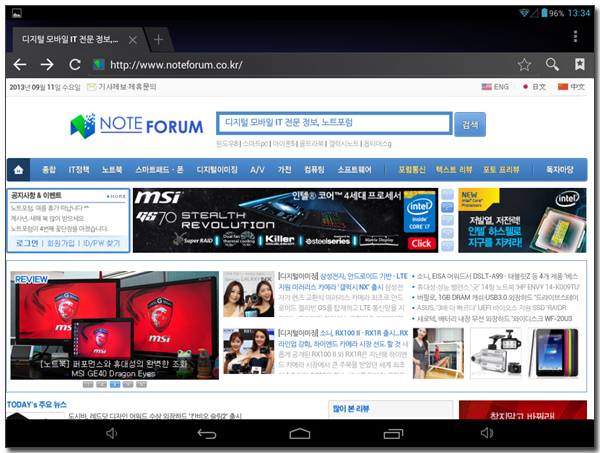Open the Galaxy NX article thumbnail

249,294
